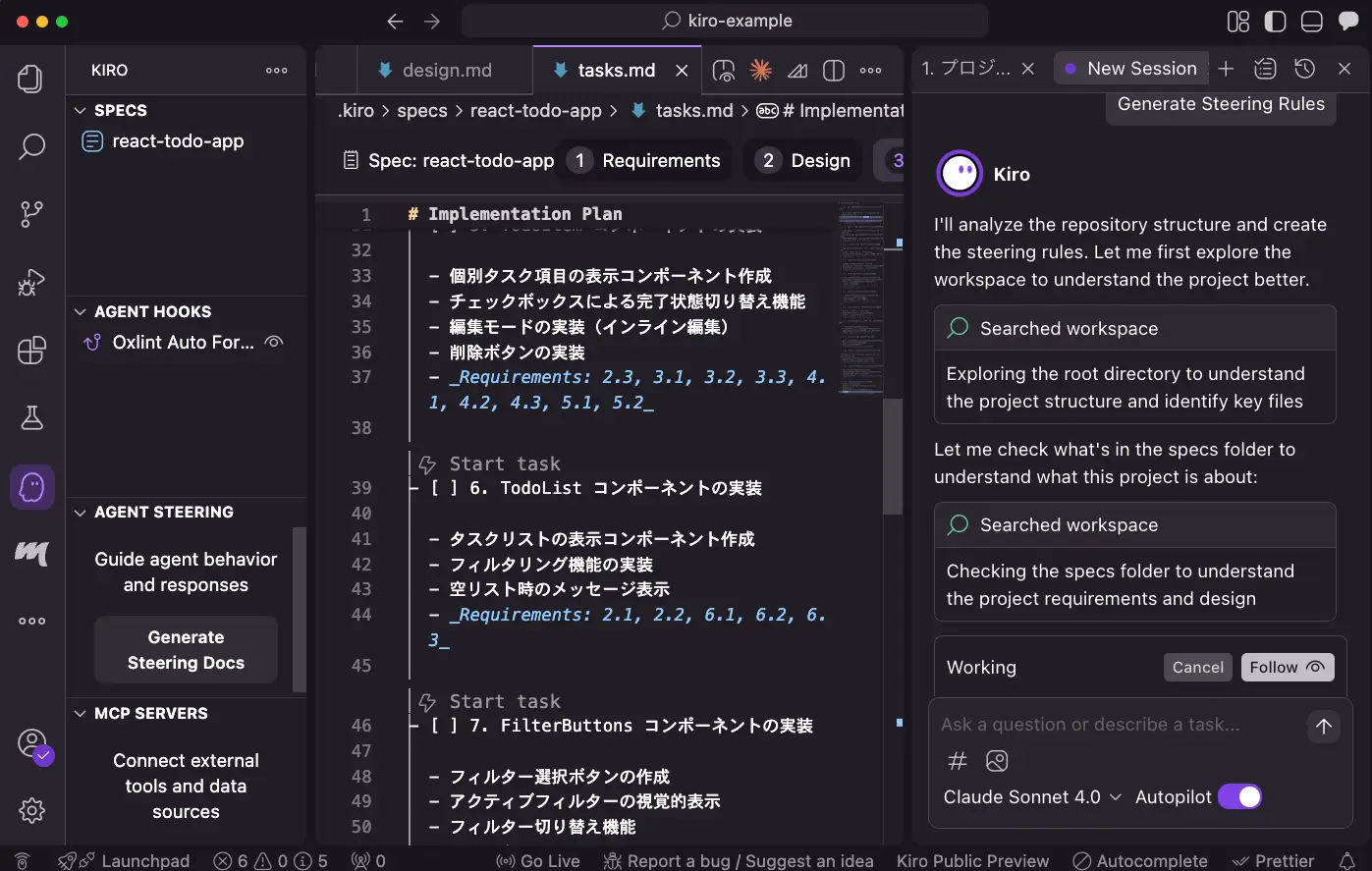The height and width of the screenshot is (871, 1372).
Task: Focus the chat question input field
Action: pyautogui.click(x=1120, y=725)
